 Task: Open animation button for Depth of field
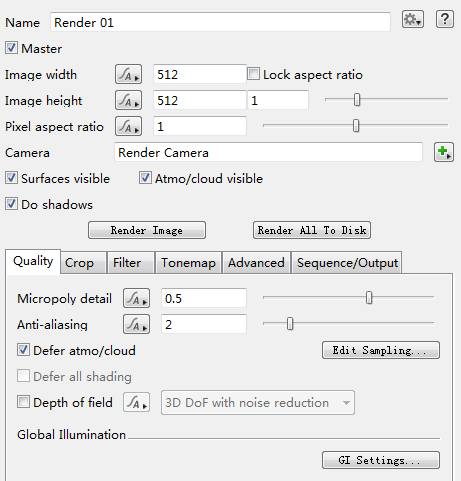click(136, 402)
